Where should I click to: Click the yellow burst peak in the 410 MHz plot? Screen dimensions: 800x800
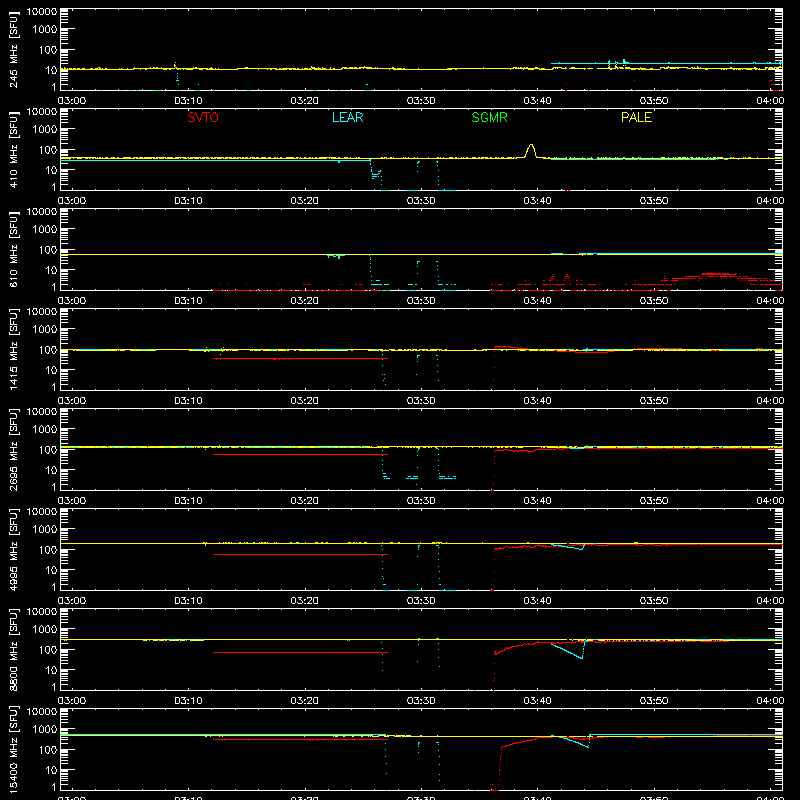point(531,151)
